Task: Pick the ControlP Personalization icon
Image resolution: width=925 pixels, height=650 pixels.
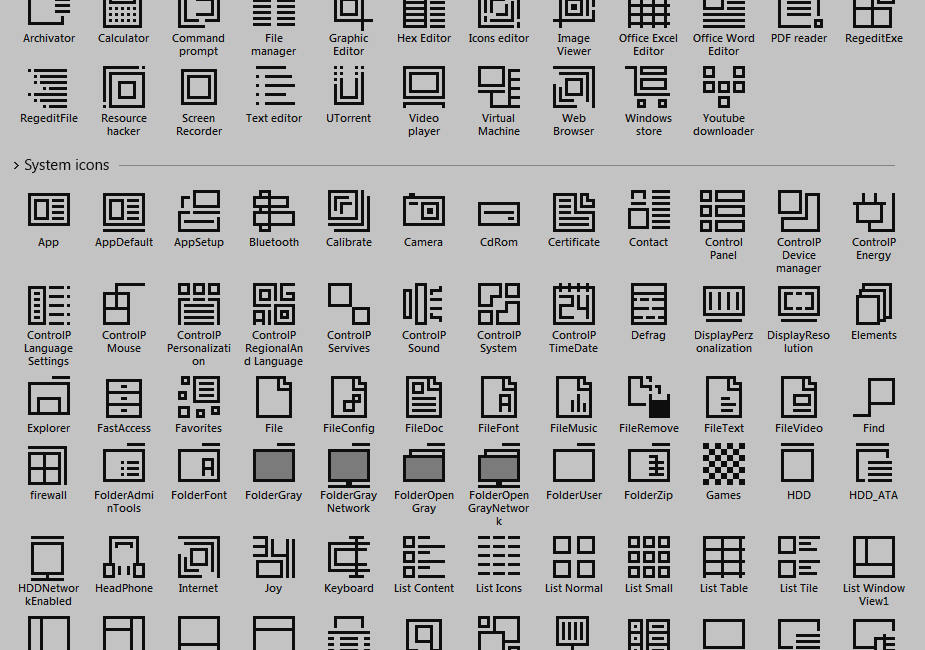Action: click(199, 304)
